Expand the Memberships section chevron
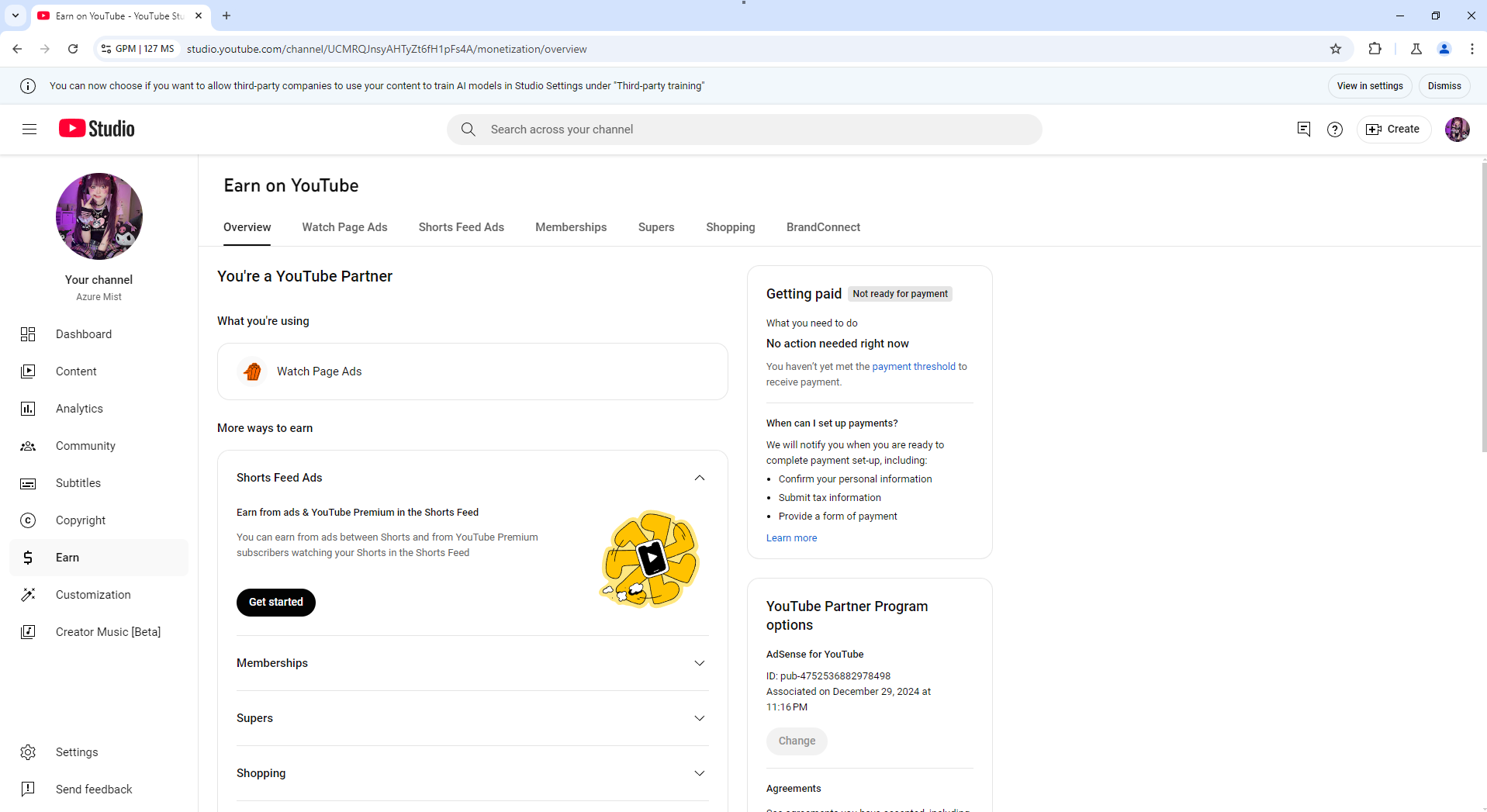 coord(700,663)
